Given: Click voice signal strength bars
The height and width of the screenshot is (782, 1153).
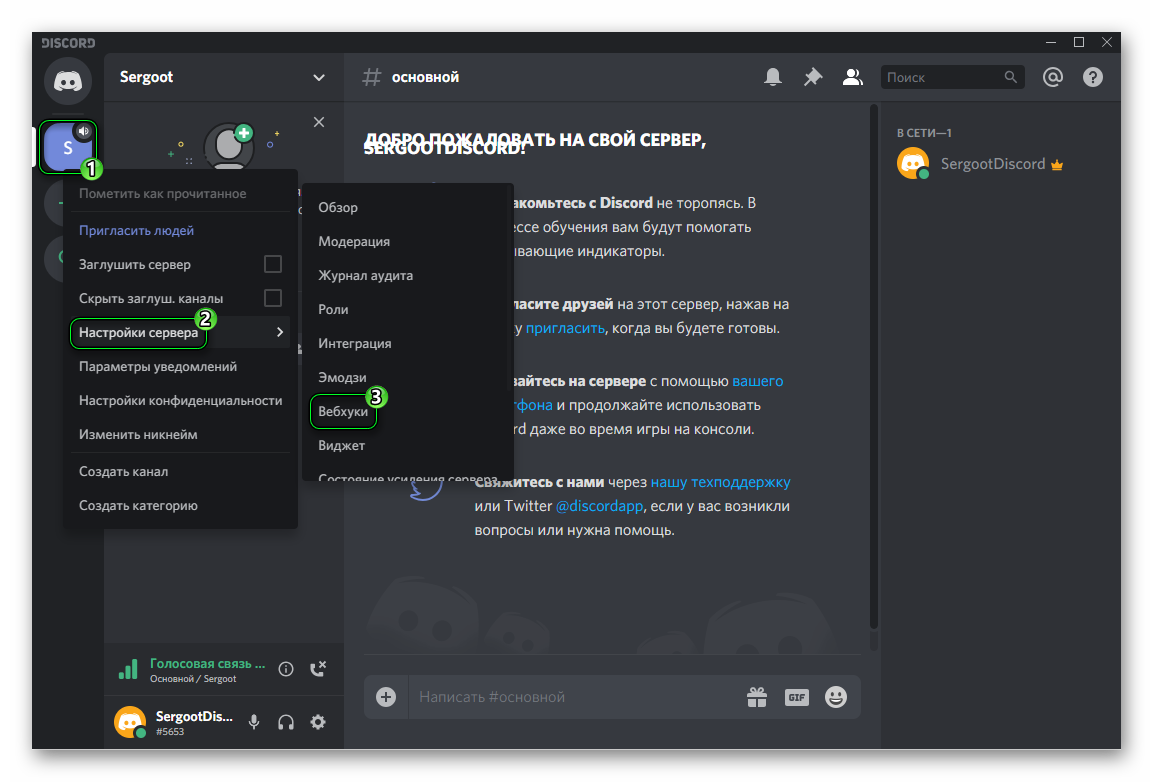Looking at the screenshot, I should pyautogui.click(x=128, y=669).
